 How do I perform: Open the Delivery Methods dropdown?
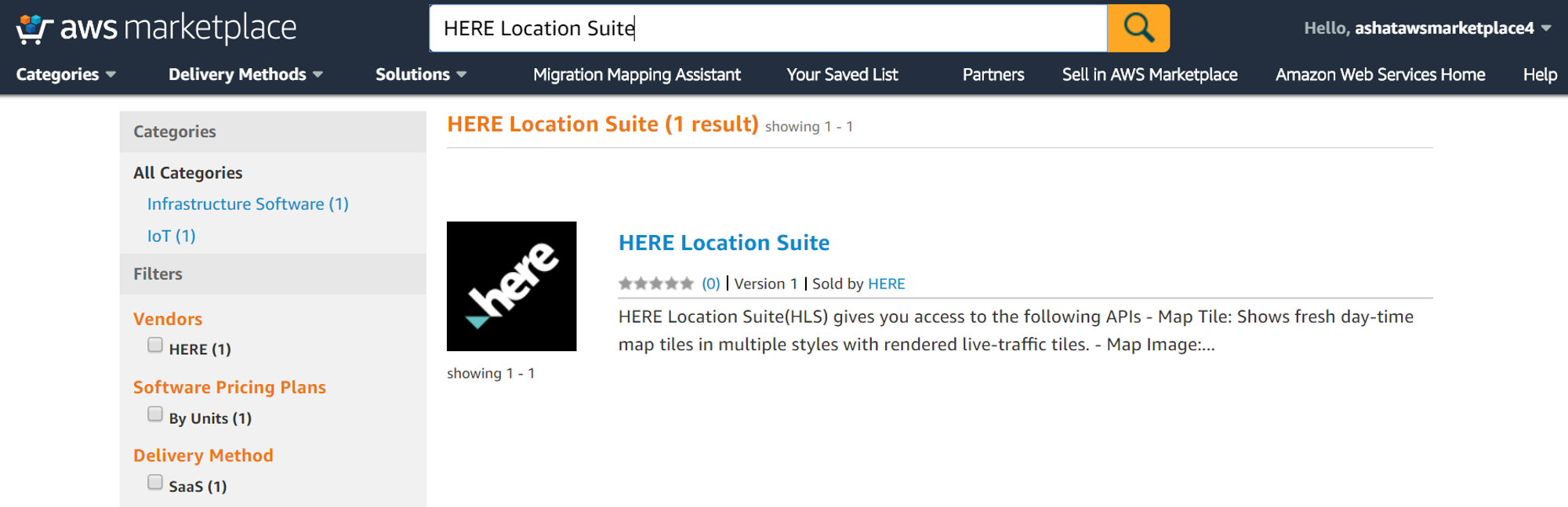tap(245, 74)
